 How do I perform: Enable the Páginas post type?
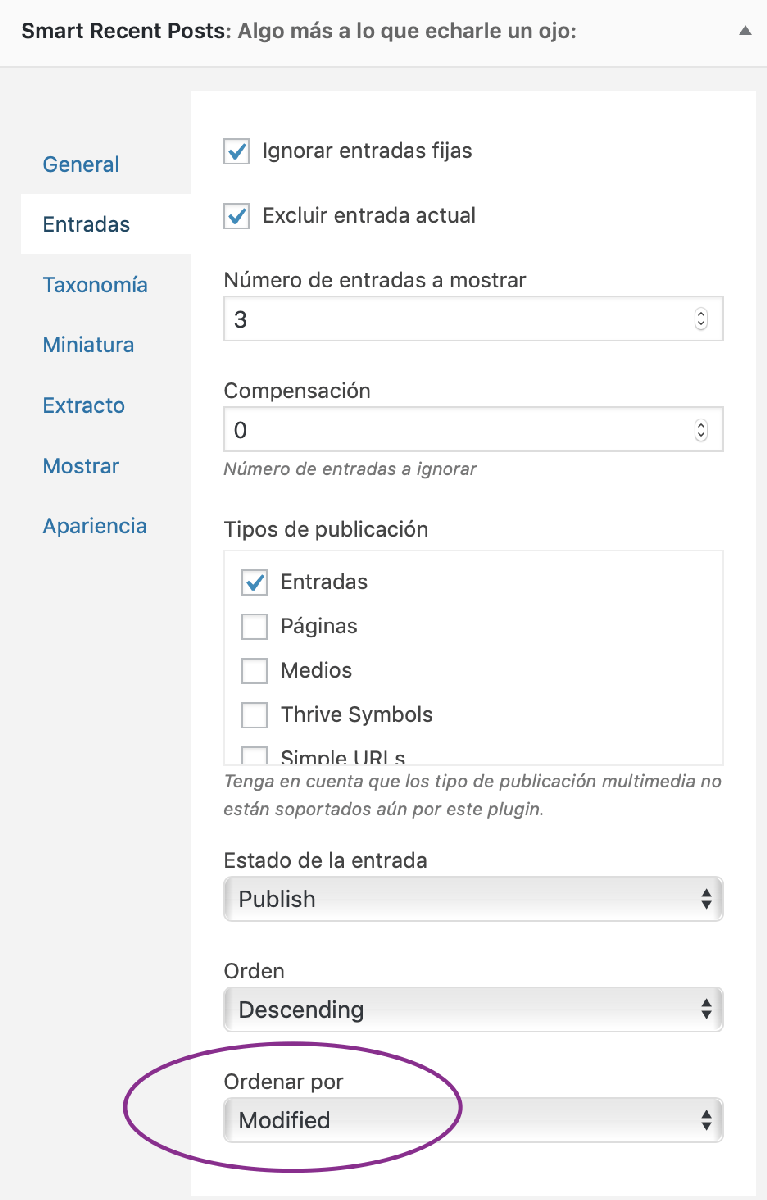click(x=255, y=627)
